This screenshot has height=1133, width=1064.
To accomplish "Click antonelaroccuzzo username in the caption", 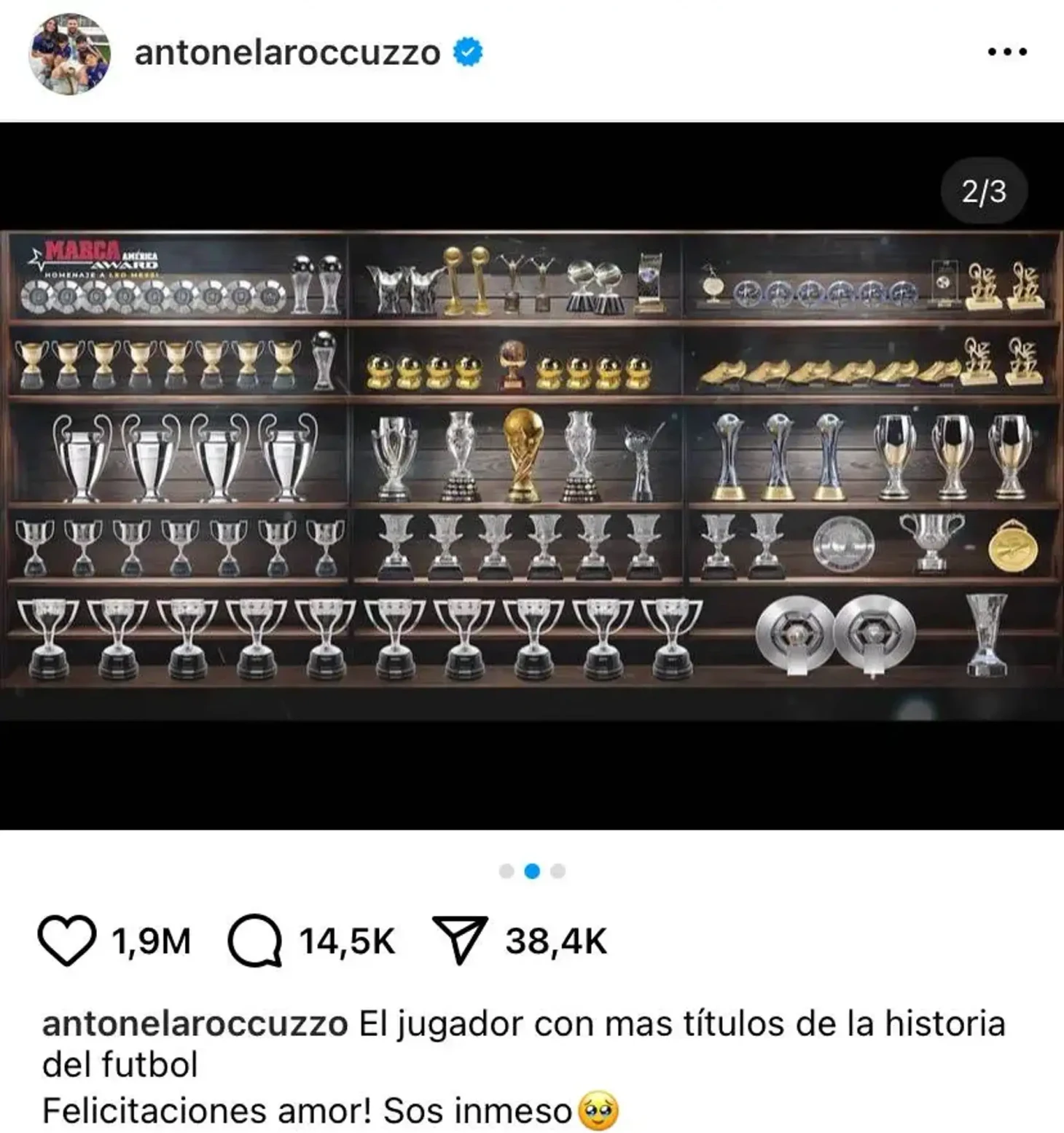I will click(x=195, y=1024).
